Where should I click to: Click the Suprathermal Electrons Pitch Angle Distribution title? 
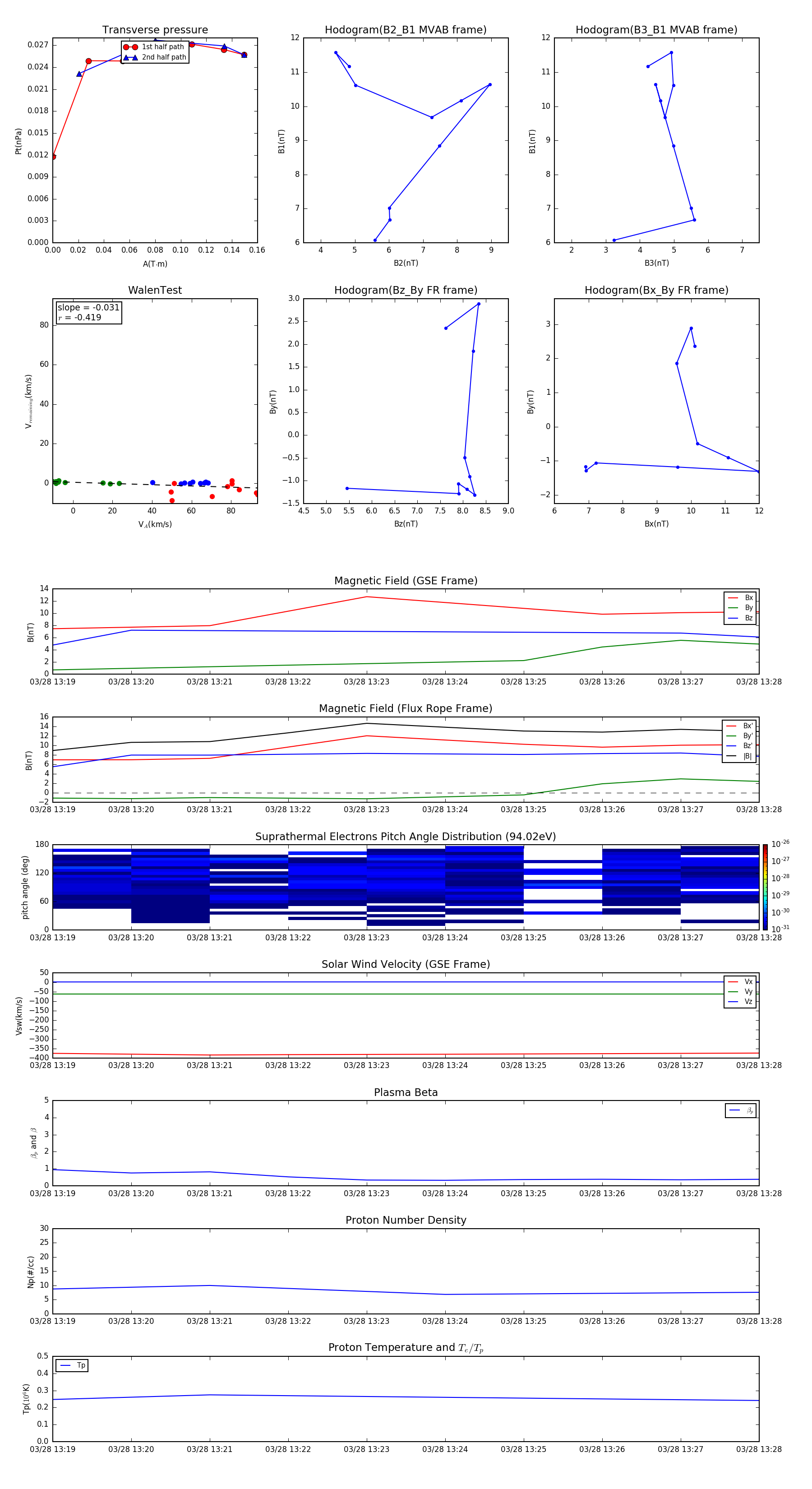406,837
